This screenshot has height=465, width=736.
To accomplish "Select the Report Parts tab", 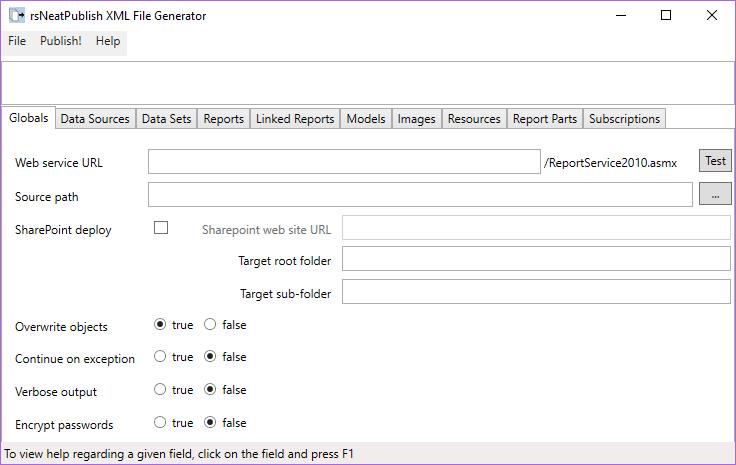I will pos(544,119).
